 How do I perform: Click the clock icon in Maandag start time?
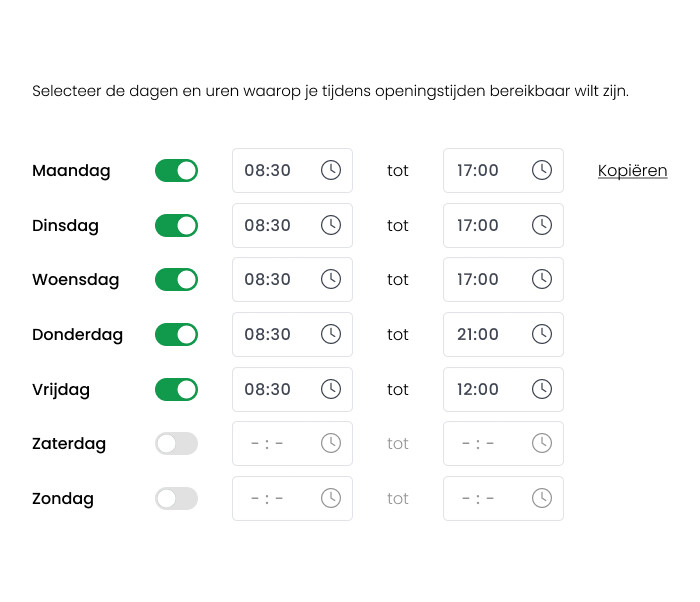click(x=331, y=171)
